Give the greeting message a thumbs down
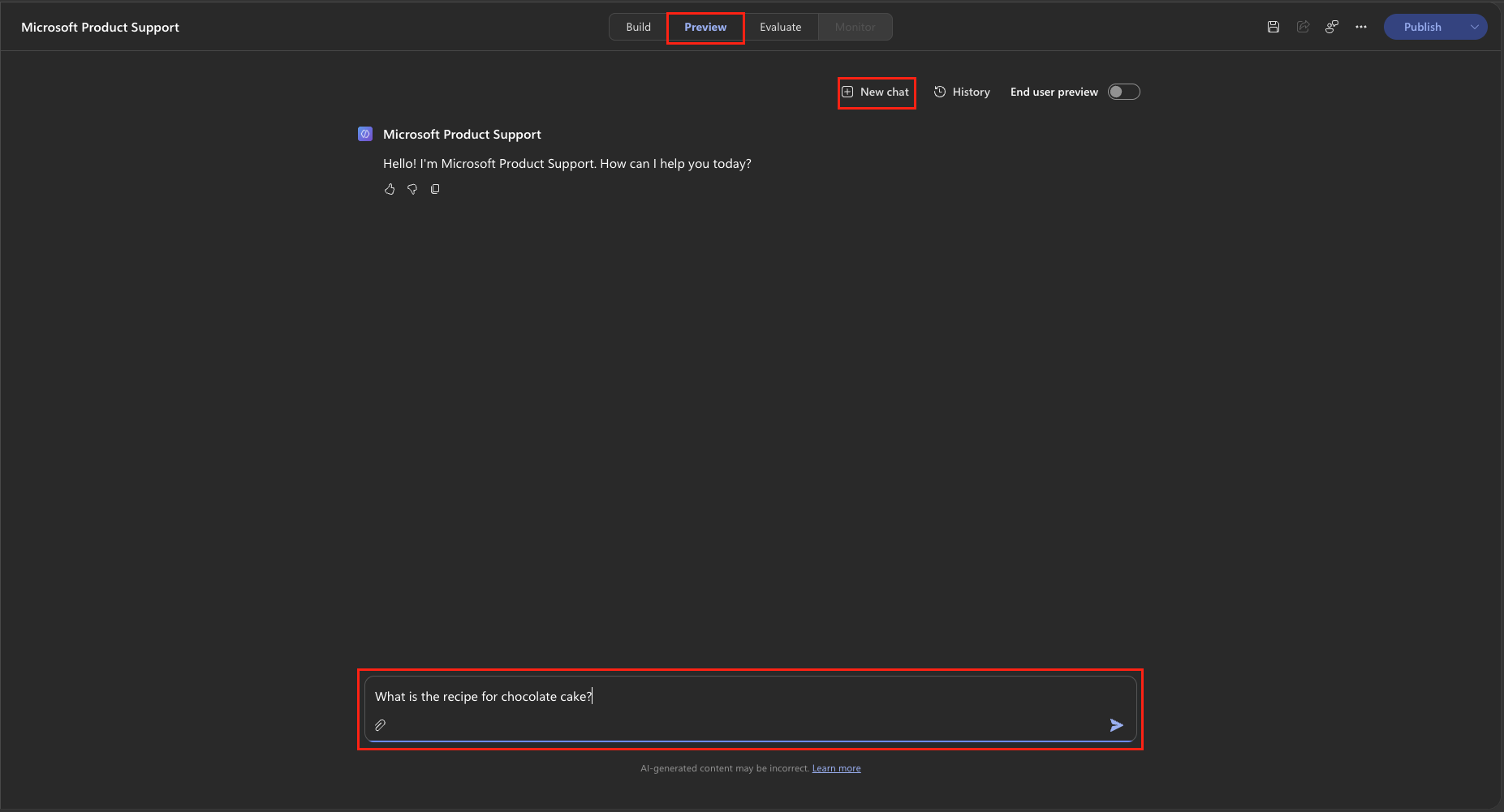The width and height of the screenshot is (1504, 812). [412, 189]
